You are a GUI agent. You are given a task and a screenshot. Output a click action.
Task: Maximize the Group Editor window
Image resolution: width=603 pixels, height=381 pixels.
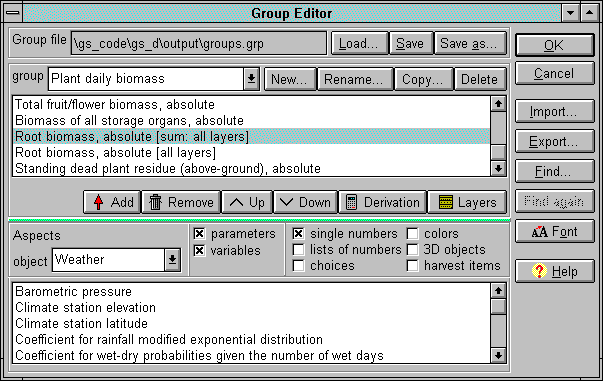click(590, 13)
